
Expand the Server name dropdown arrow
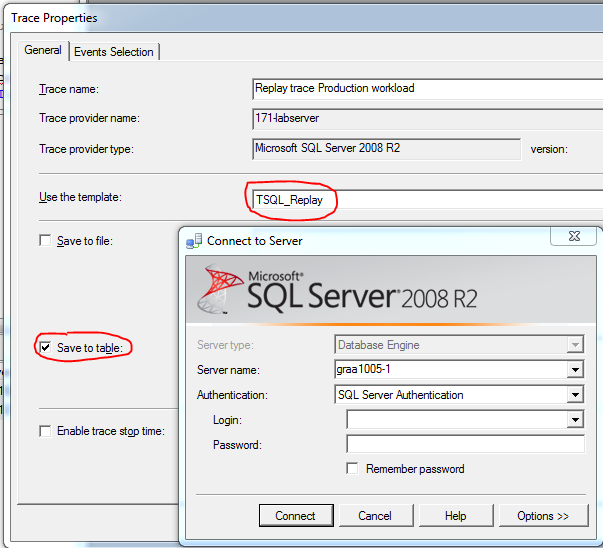pyautogui.click(x=575, y=370)
